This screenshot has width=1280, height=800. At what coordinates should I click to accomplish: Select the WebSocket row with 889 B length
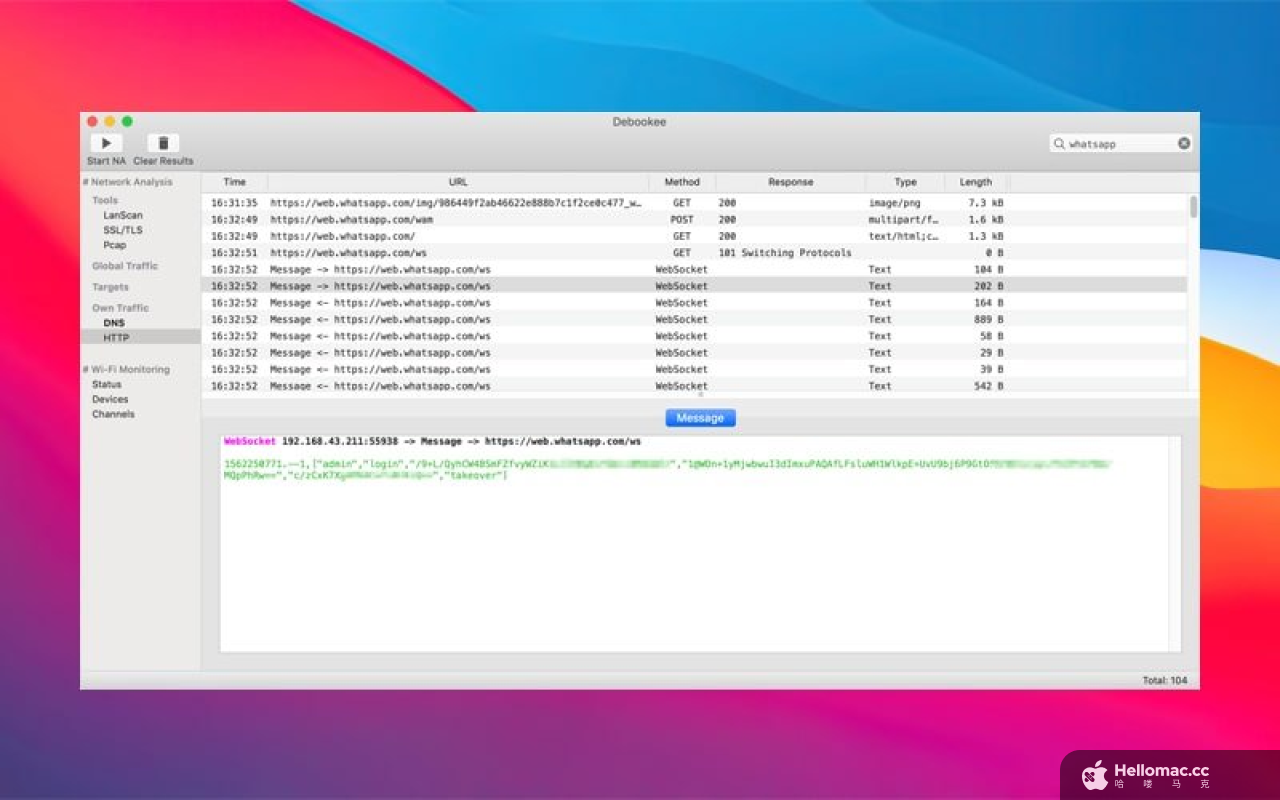pyautogui.click(x=695, y=319)
